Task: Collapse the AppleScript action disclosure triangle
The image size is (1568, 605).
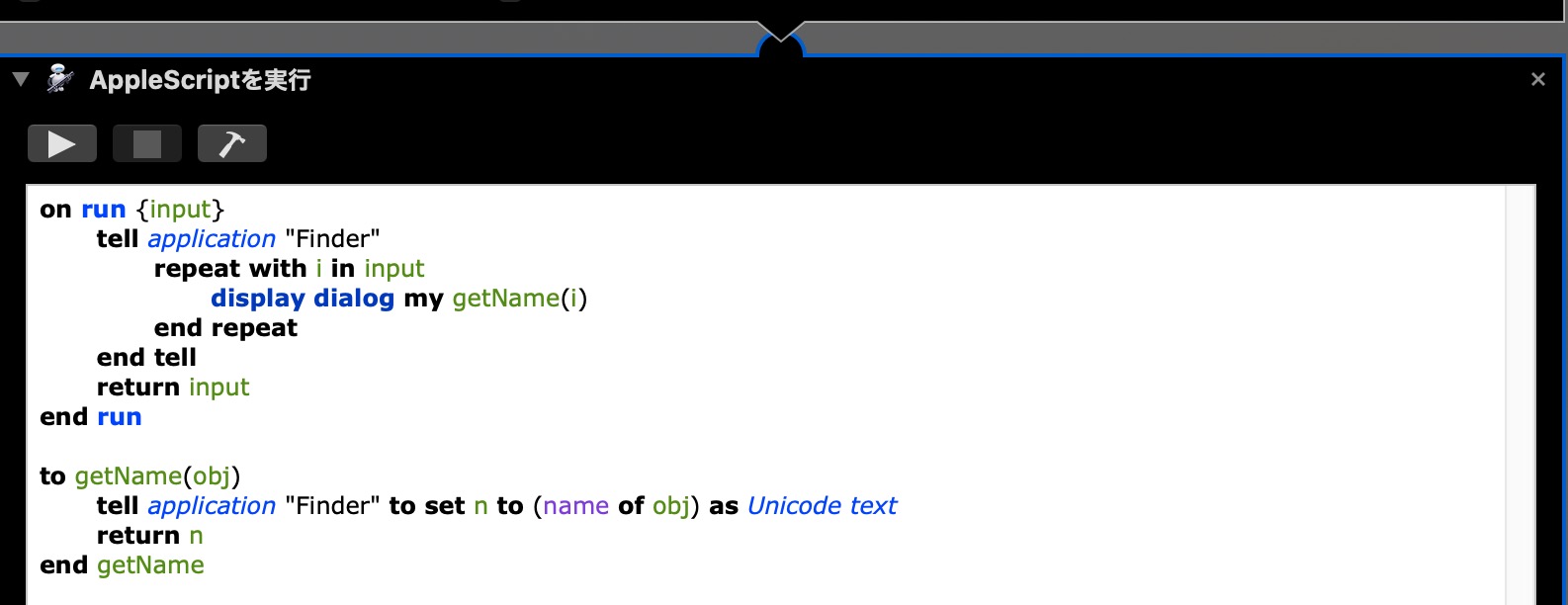Action: tap(21, 79)
